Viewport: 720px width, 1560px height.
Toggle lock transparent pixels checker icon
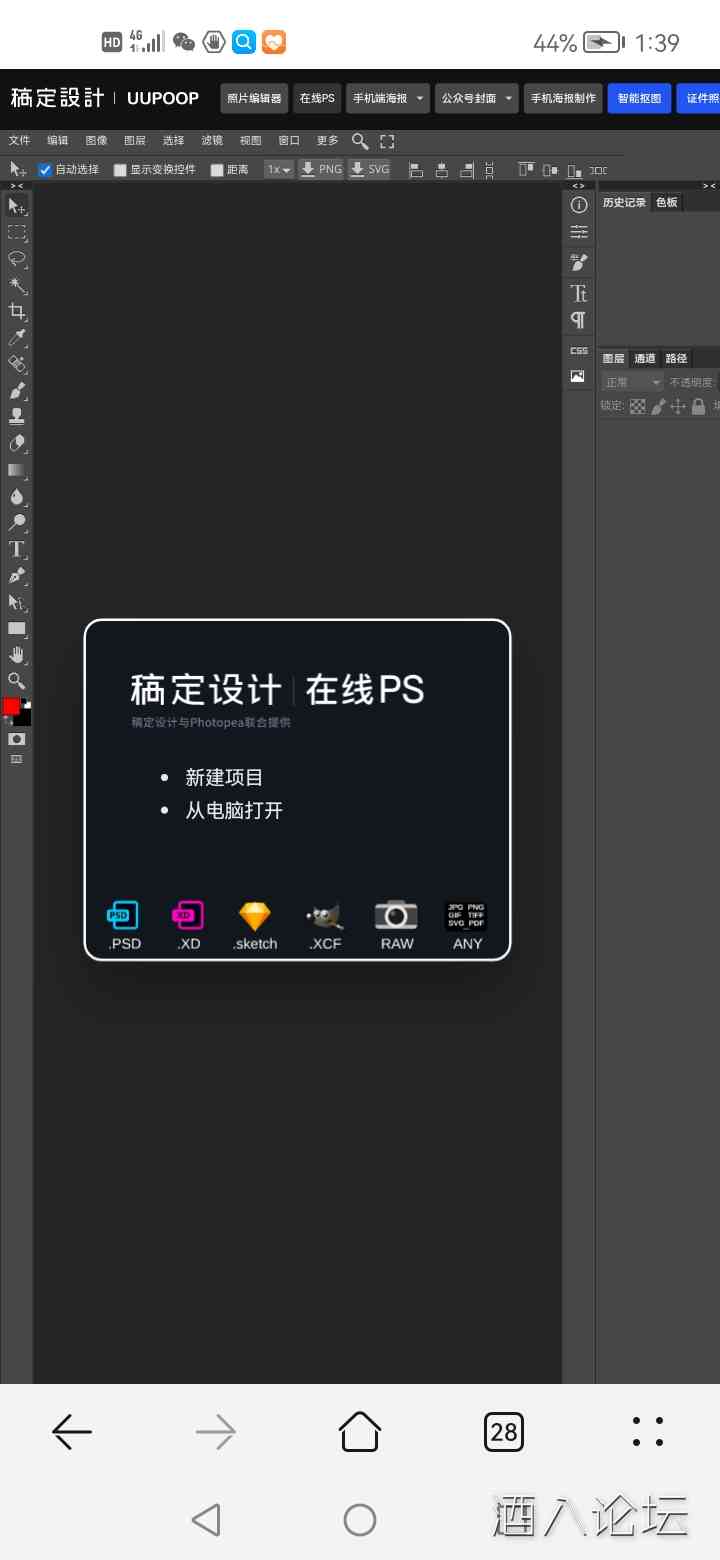637,406
